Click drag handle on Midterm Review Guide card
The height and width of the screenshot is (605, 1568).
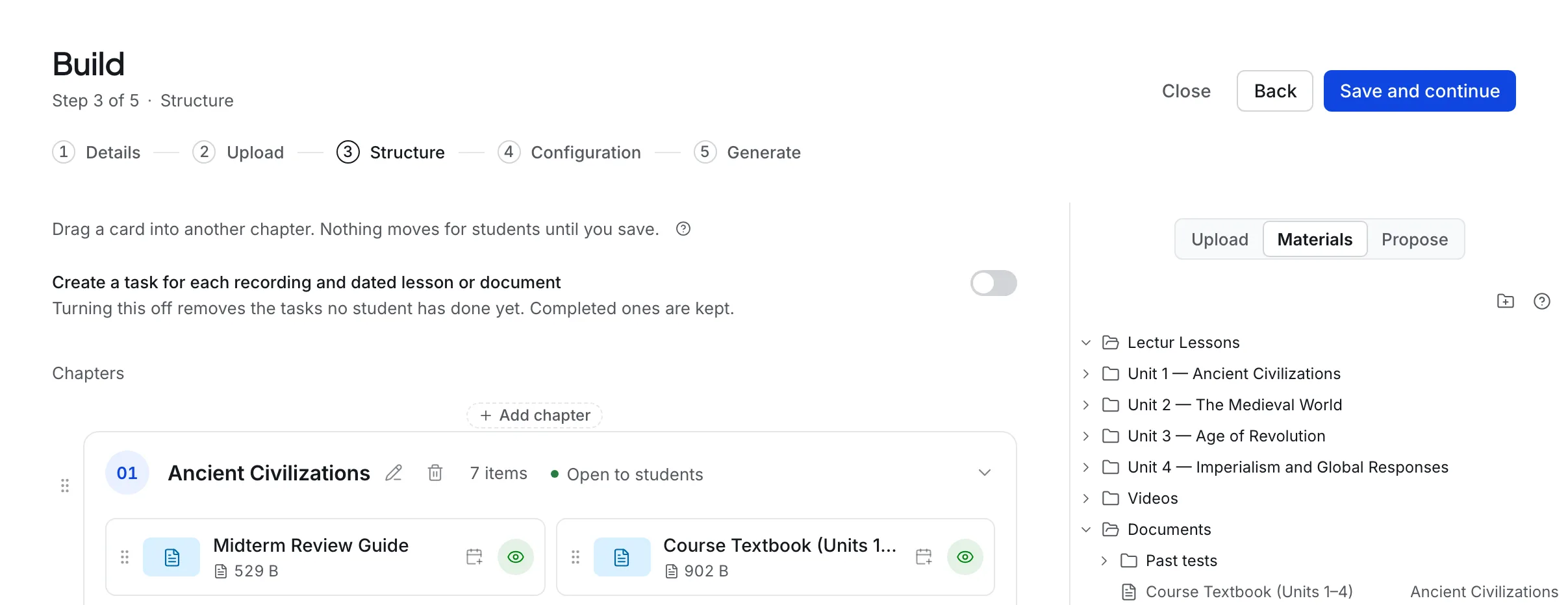125,557
